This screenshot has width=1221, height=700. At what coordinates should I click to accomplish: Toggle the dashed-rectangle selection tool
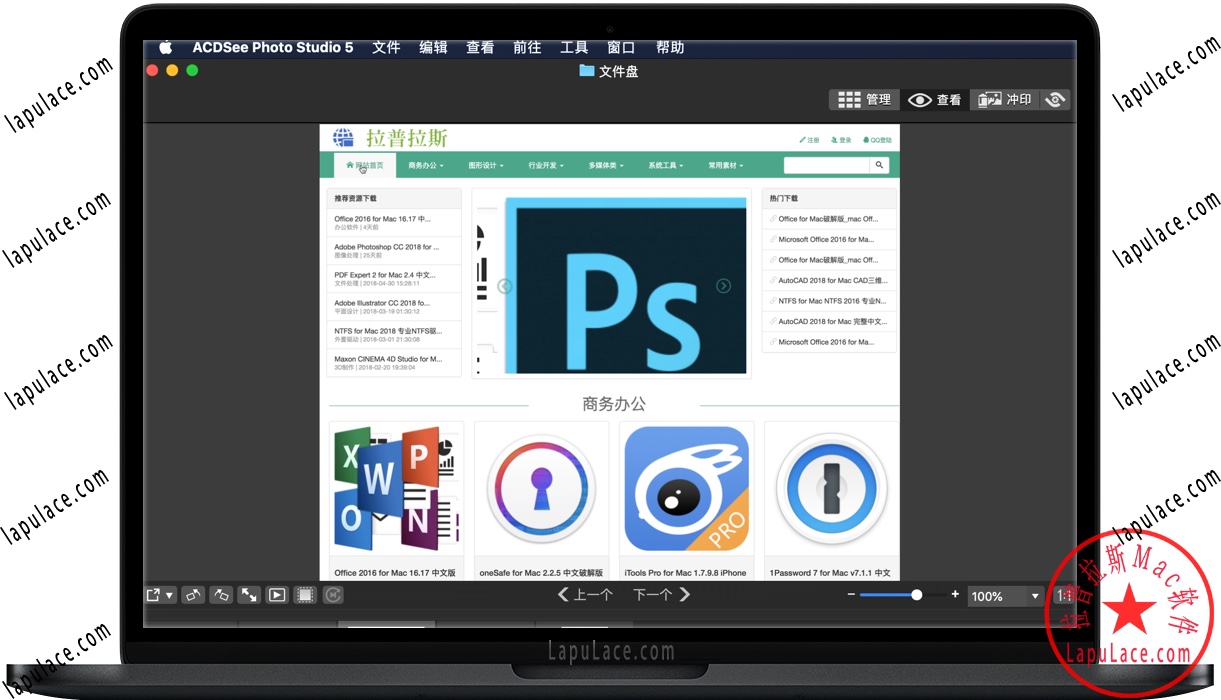point(306,595)
